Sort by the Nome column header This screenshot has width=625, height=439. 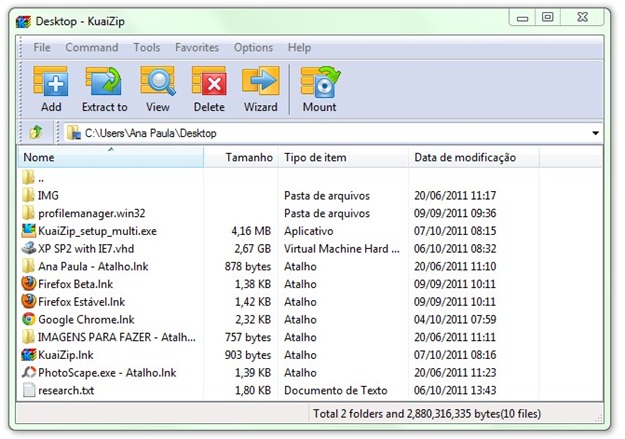pos(111,157)
